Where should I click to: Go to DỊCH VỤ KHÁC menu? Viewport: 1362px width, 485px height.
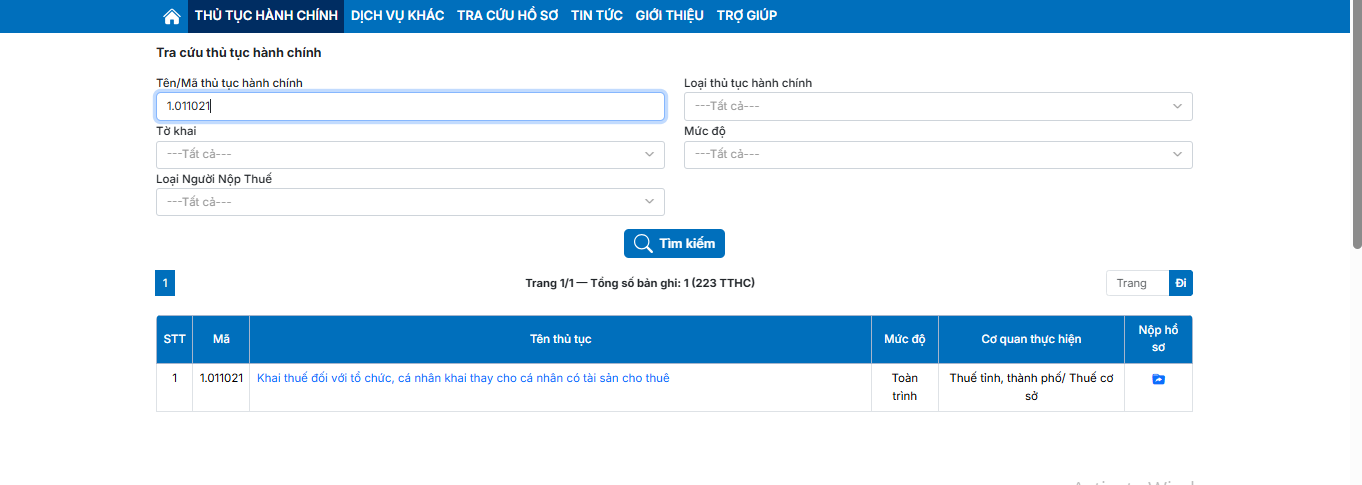[397, 16]
